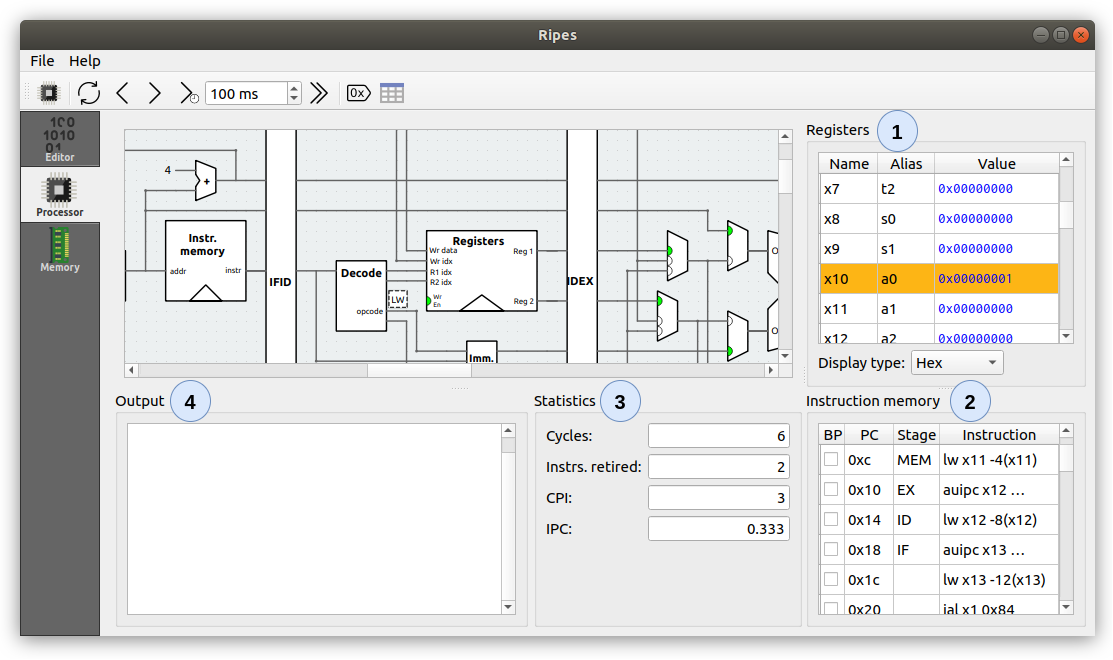Switch to the Editor tab in the sidebar
Image resolution: width=1113 pixels, height=660 pixels.
click(60, 139)
